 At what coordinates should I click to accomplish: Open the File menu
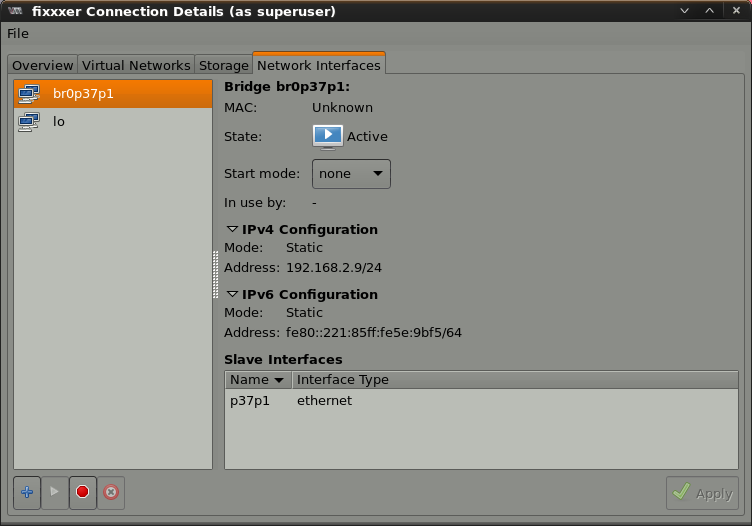[18, 34]
